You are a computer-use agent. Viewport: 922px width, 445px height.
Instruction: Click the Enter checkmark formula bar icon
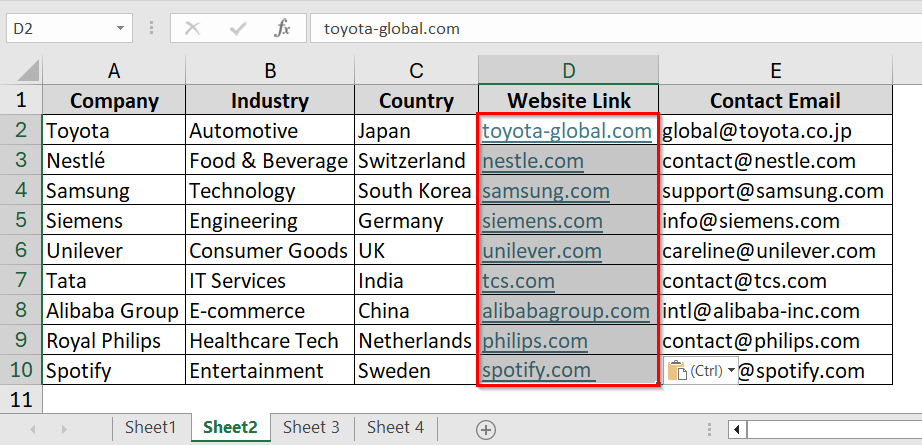pyautogui.click(x=237, y=28)
